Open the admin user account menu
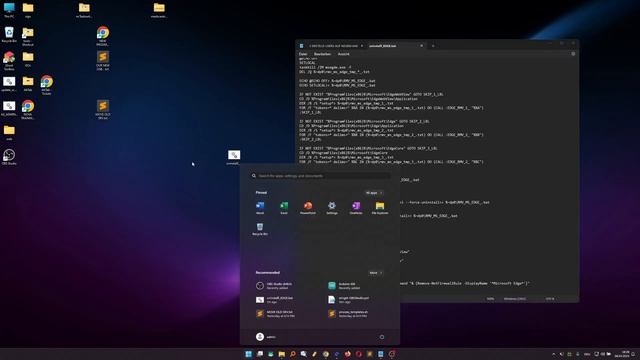The height and width of the screenshot is (360, 640). click(266, 337)
